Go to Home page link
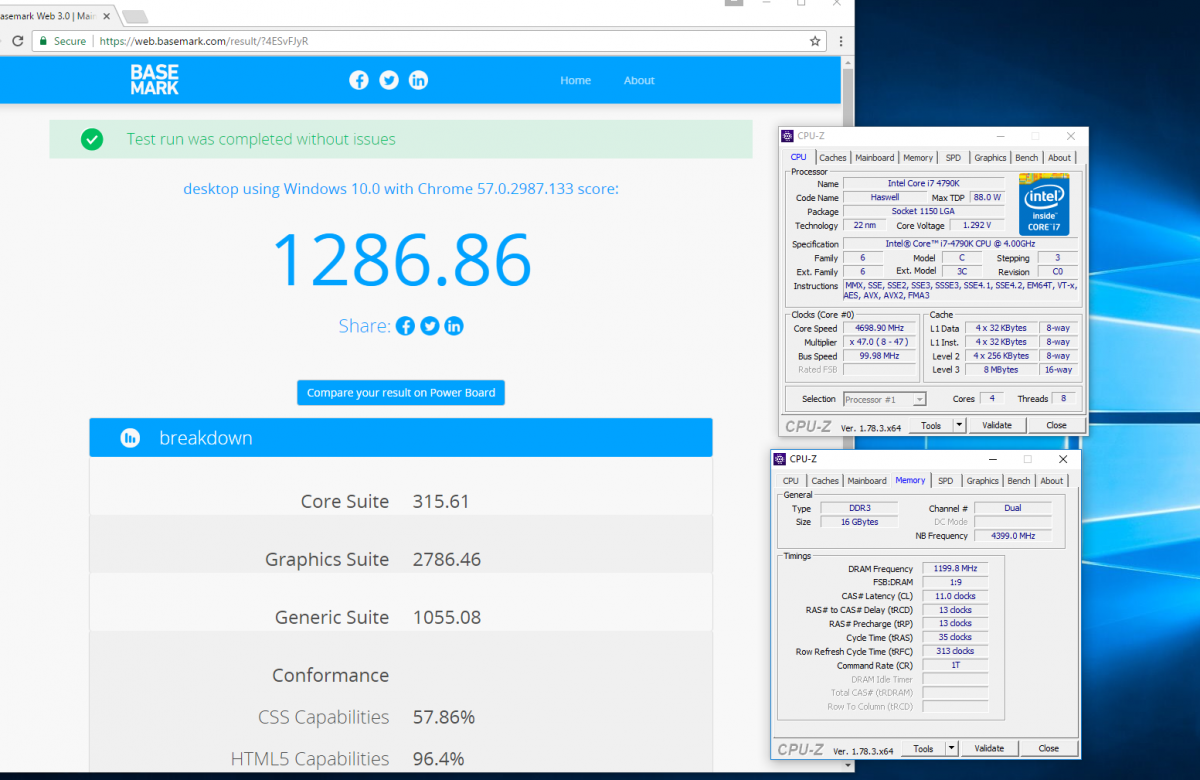The image size is (1200, 780). (x=575, y=80)
